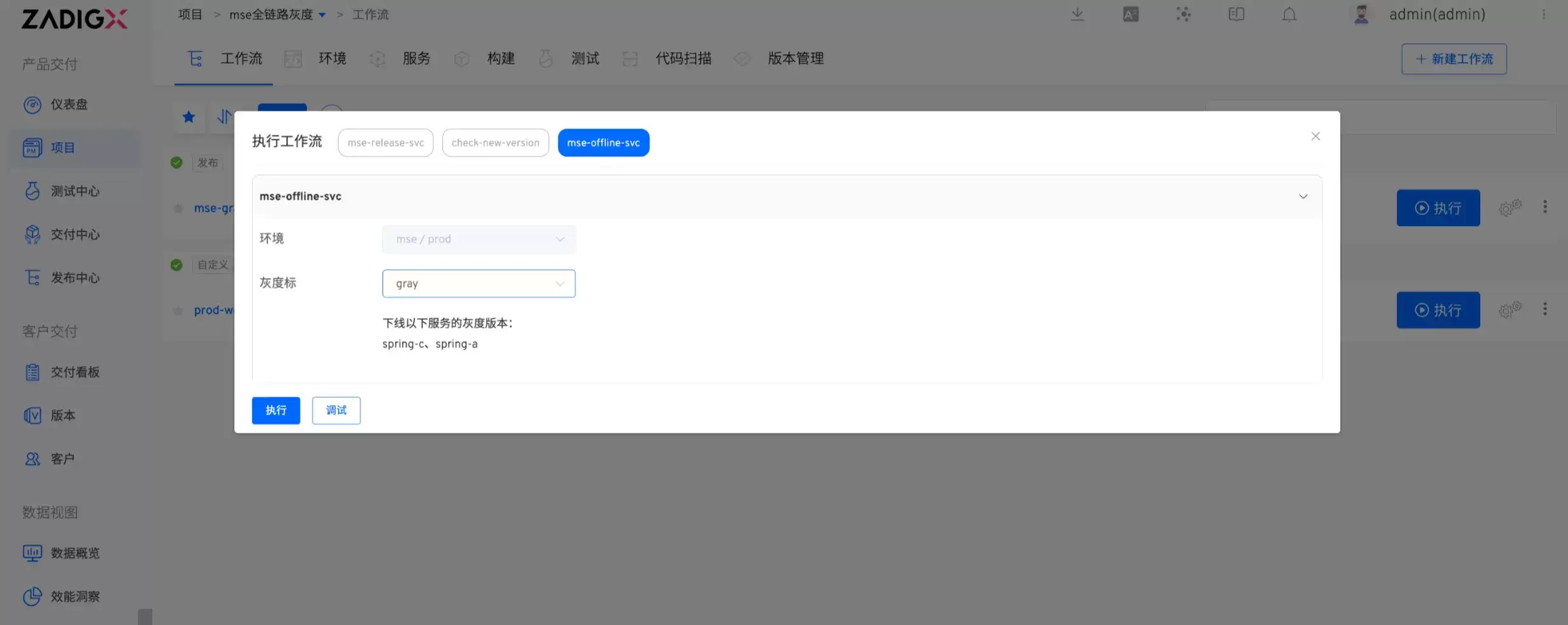Favorite the mse-gr workflow star
Viewport: 1568px width, 625px height.
(x=178, y=208)
